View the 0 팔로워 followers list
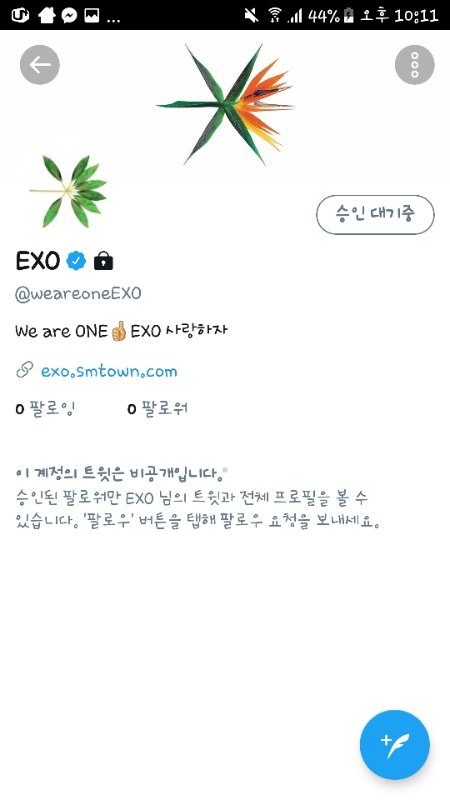Image resolution: width=450 pixels, height=800 pixels. [x=158, y=408]
